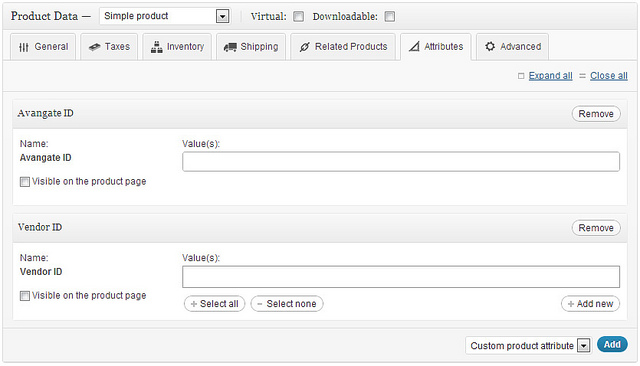Collapse the Vendor ID attribute header

tap(320, 228)
